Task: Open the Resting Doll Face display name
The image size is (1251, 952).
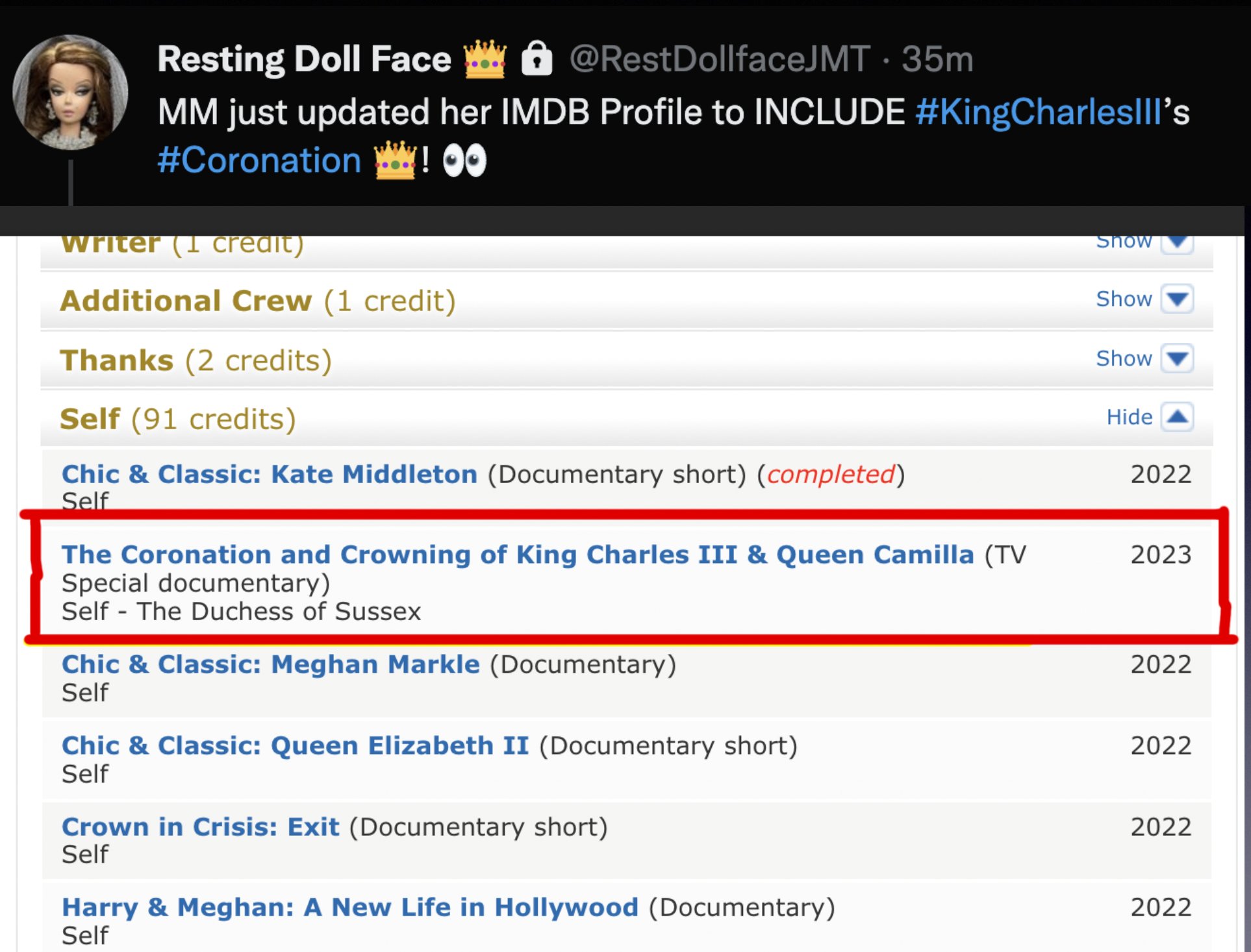Action: [304, 59]
